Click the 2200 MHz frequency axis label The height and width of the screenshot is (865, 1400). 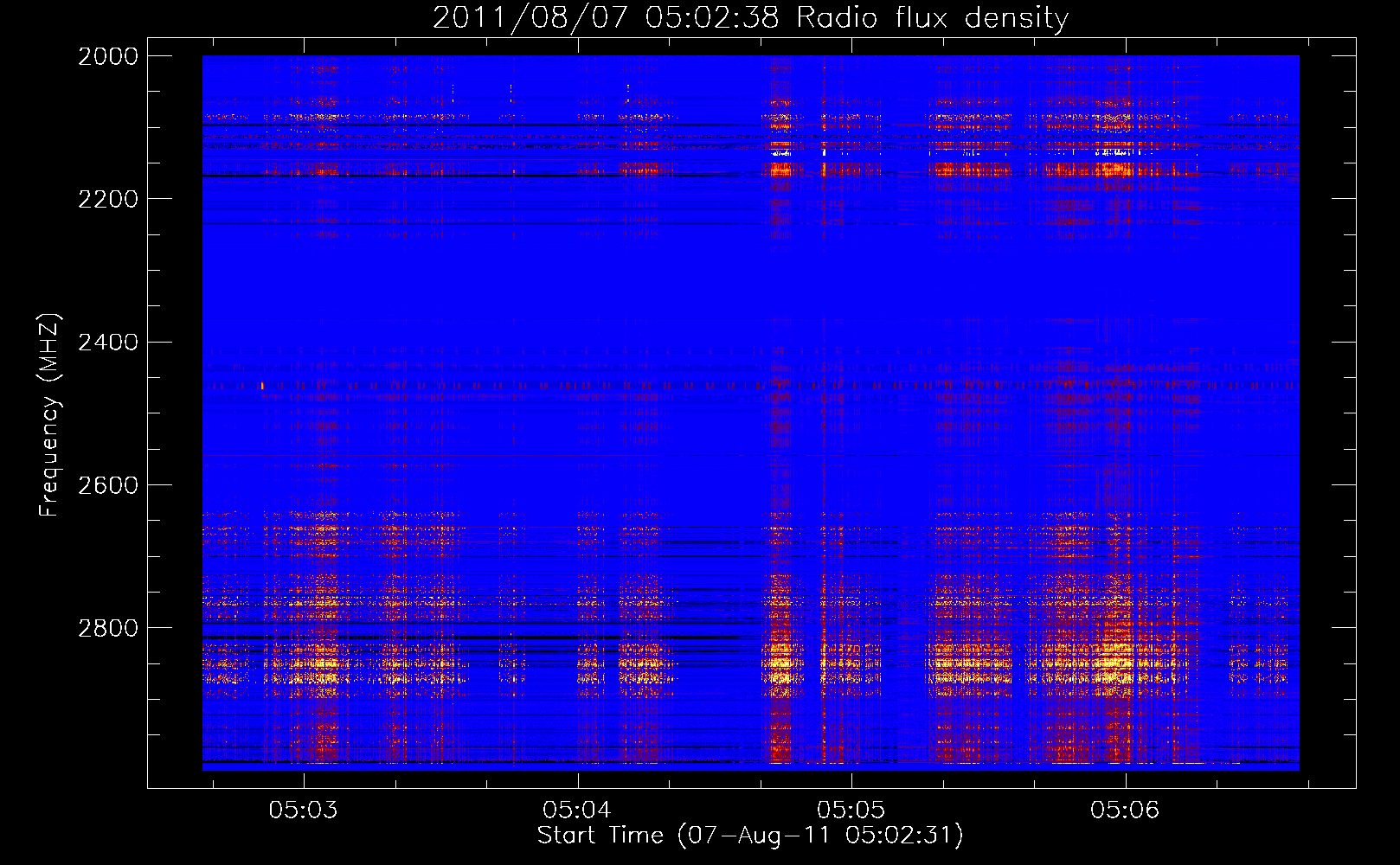(x=108, y=199)
